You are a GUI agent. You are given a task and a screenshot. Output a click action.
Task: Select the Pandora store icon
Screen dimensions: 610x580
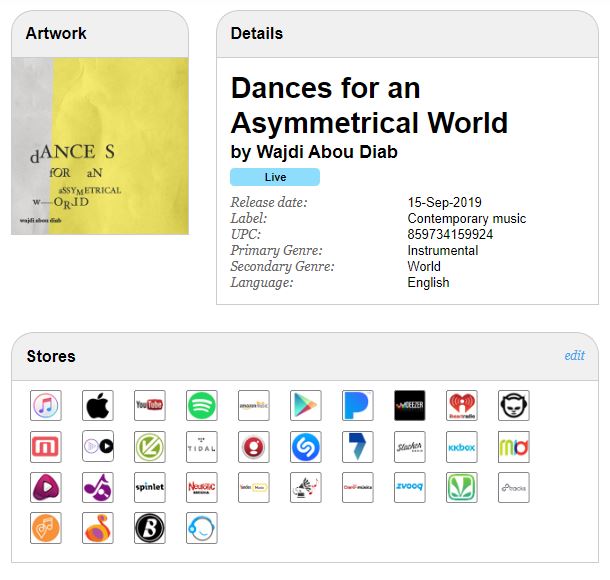pyautogui.click(x=358, y=405)
